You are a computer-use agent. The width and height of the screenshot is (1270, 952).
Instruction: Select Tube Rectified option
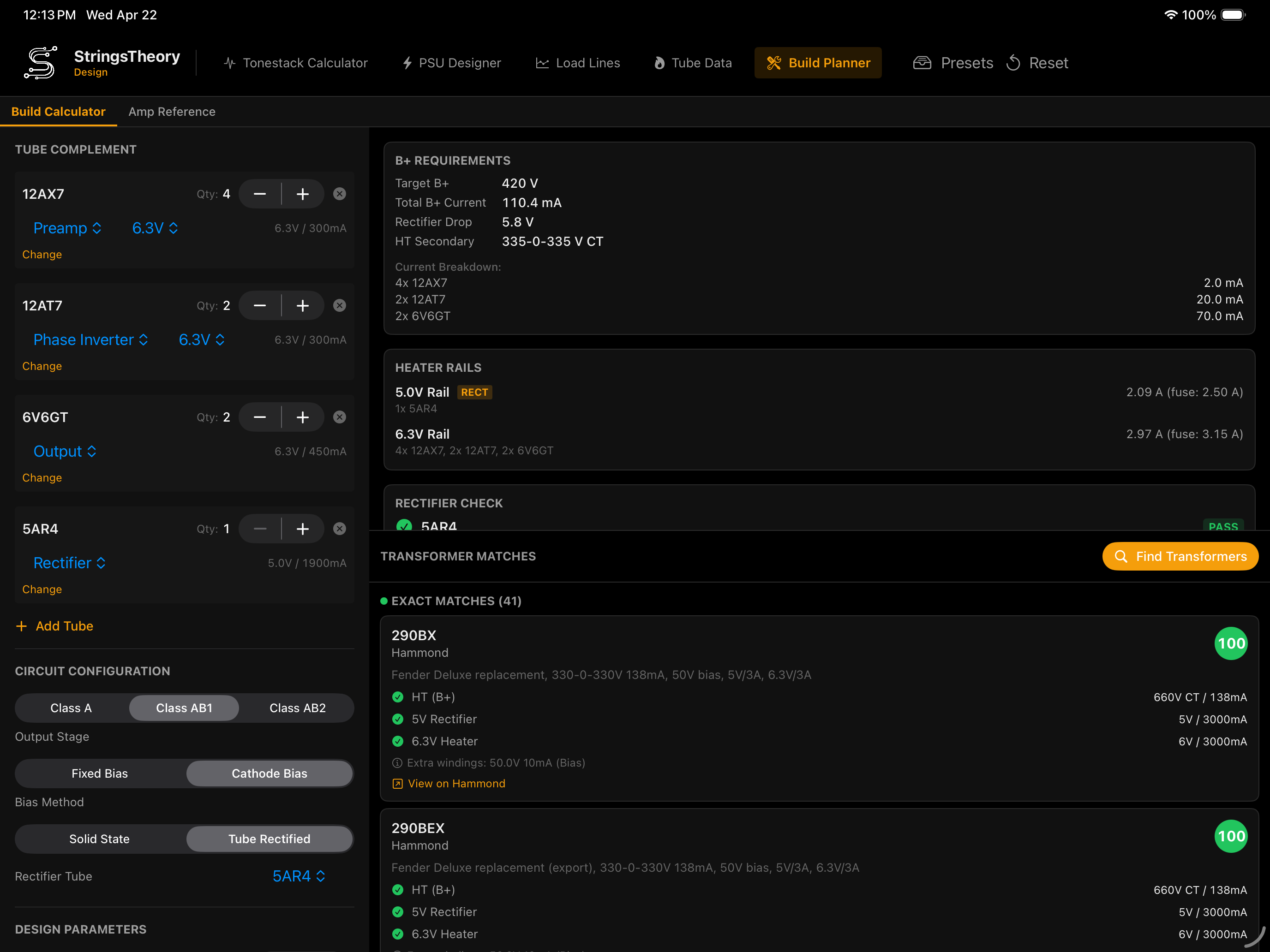click(x=269, y=839)
